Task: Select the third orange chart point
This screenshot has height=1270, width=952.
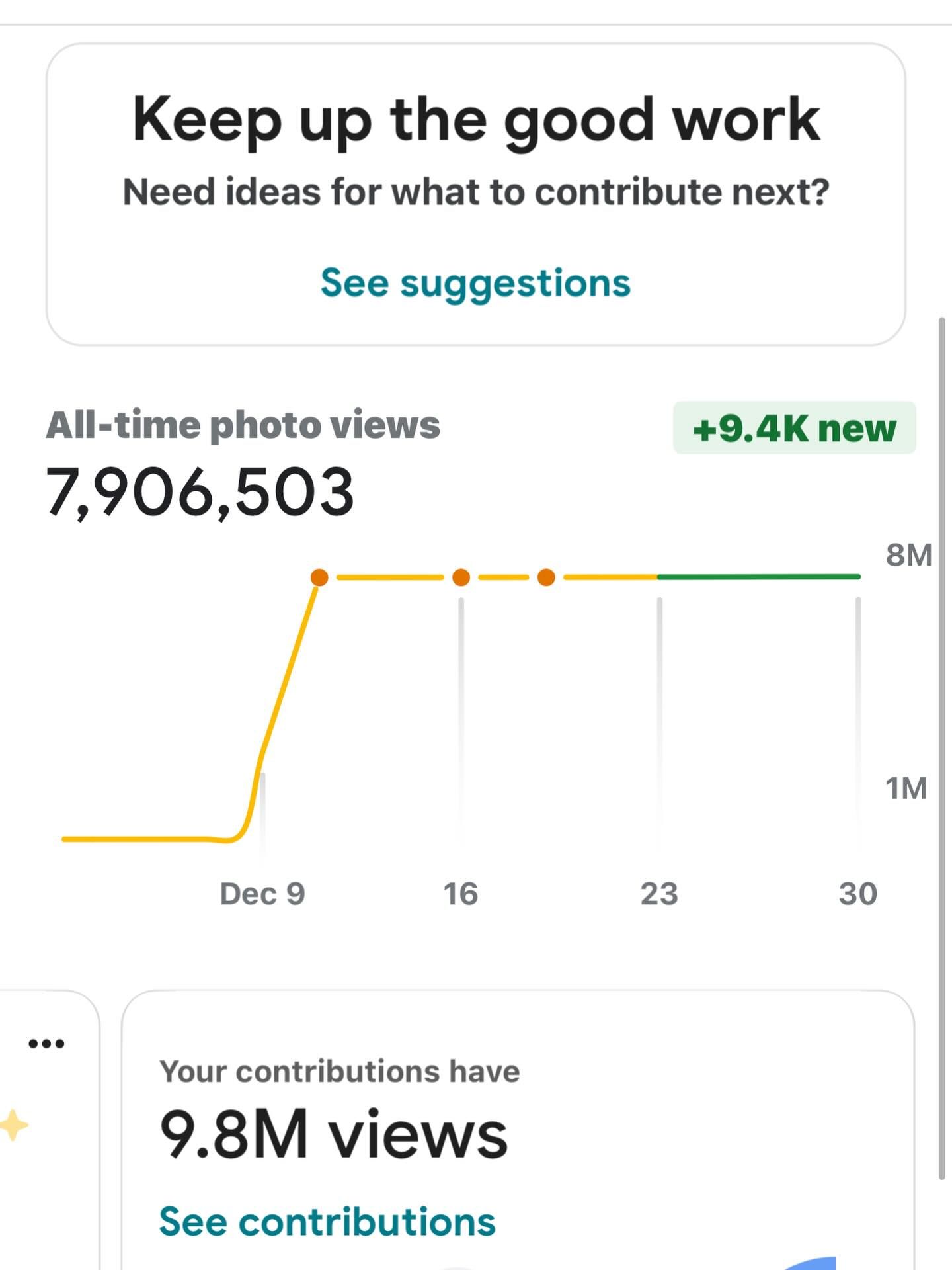Action: [546, 577]
